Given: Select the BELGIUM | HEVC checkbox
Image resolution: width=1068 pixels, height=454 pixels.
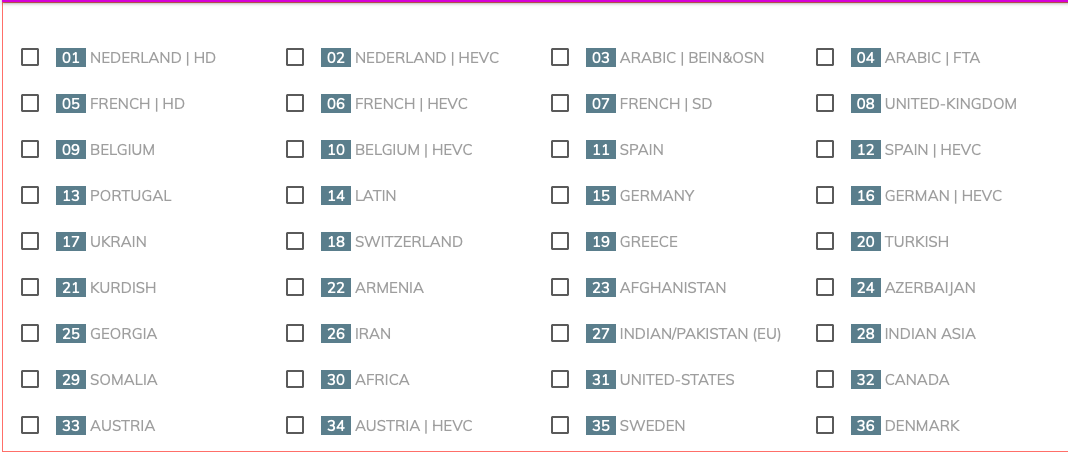Looking at the screenshot, I should click(x=295, y=149).
